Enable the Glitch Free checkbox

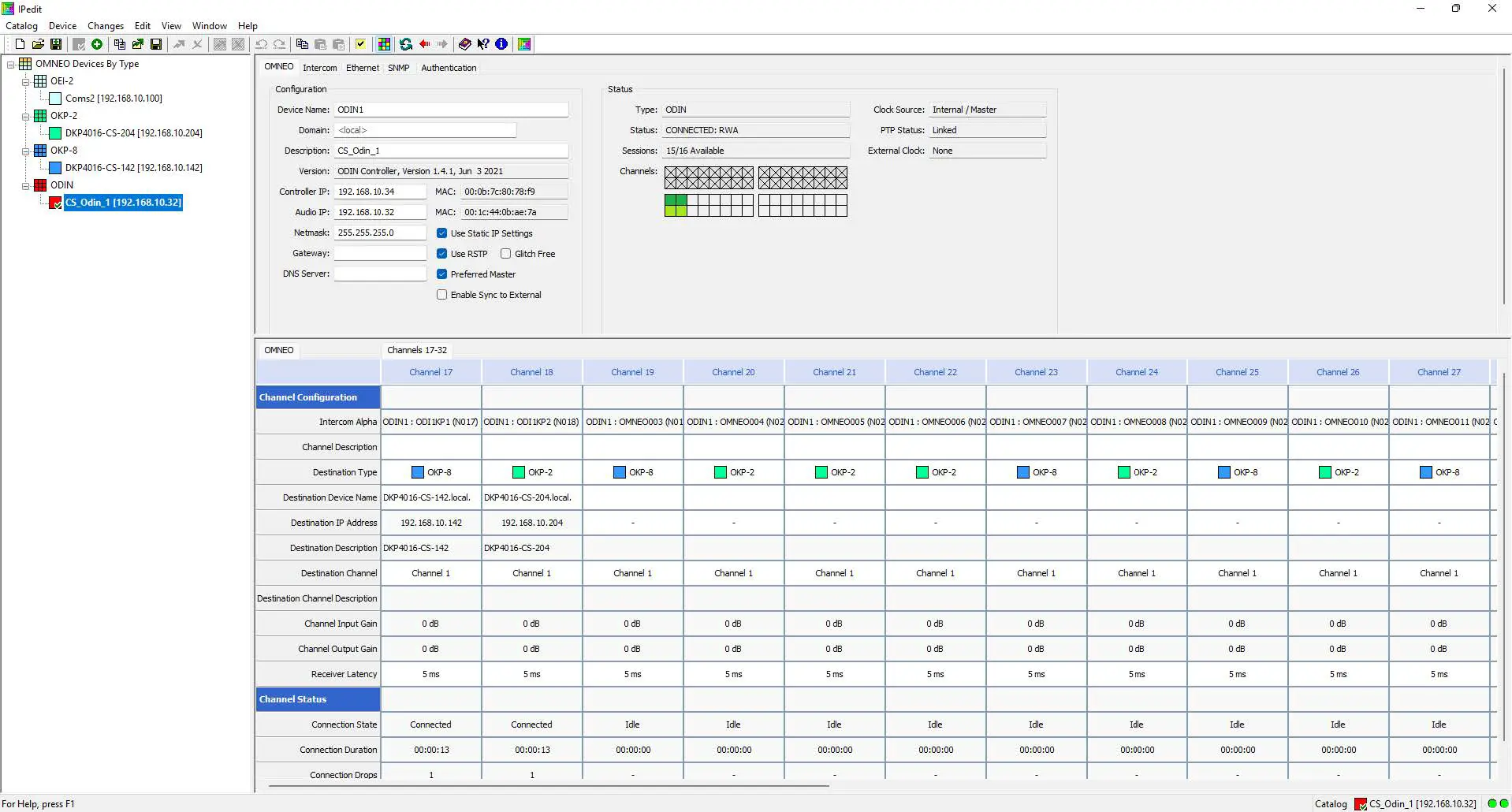tap(506, 254)
